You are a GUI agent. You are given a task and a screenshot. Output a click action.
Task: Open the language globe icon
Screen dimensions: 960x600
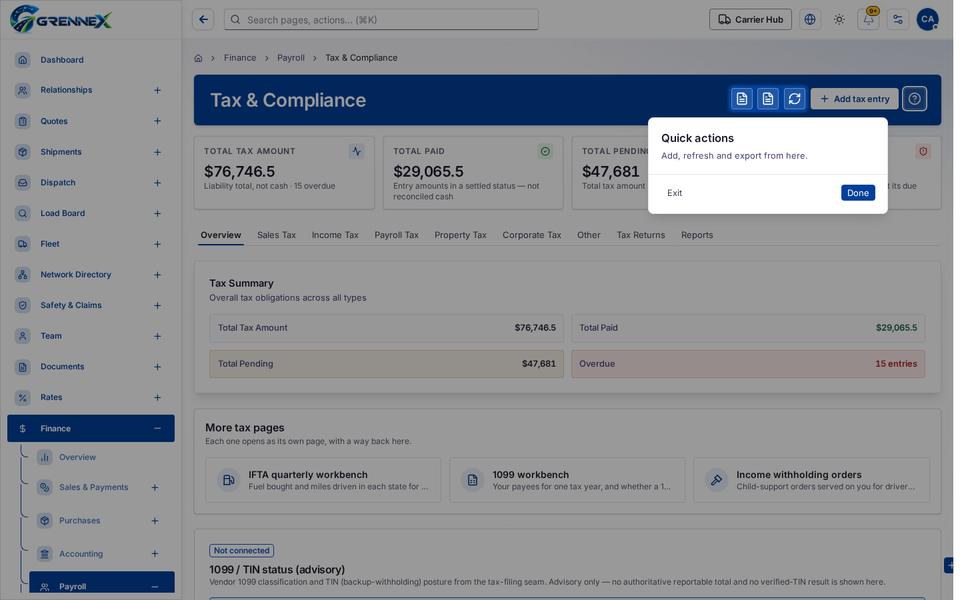click(x=810, y=20)
